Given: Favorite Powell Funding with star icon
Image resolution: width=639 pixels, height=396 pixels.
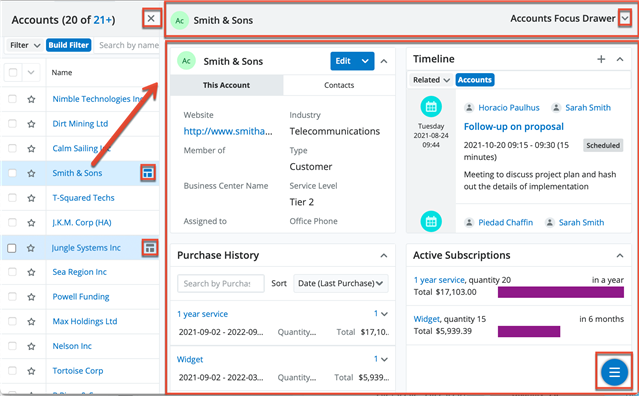Looking at the screenshot, I should pyautogui.click(x=31, y=297).
